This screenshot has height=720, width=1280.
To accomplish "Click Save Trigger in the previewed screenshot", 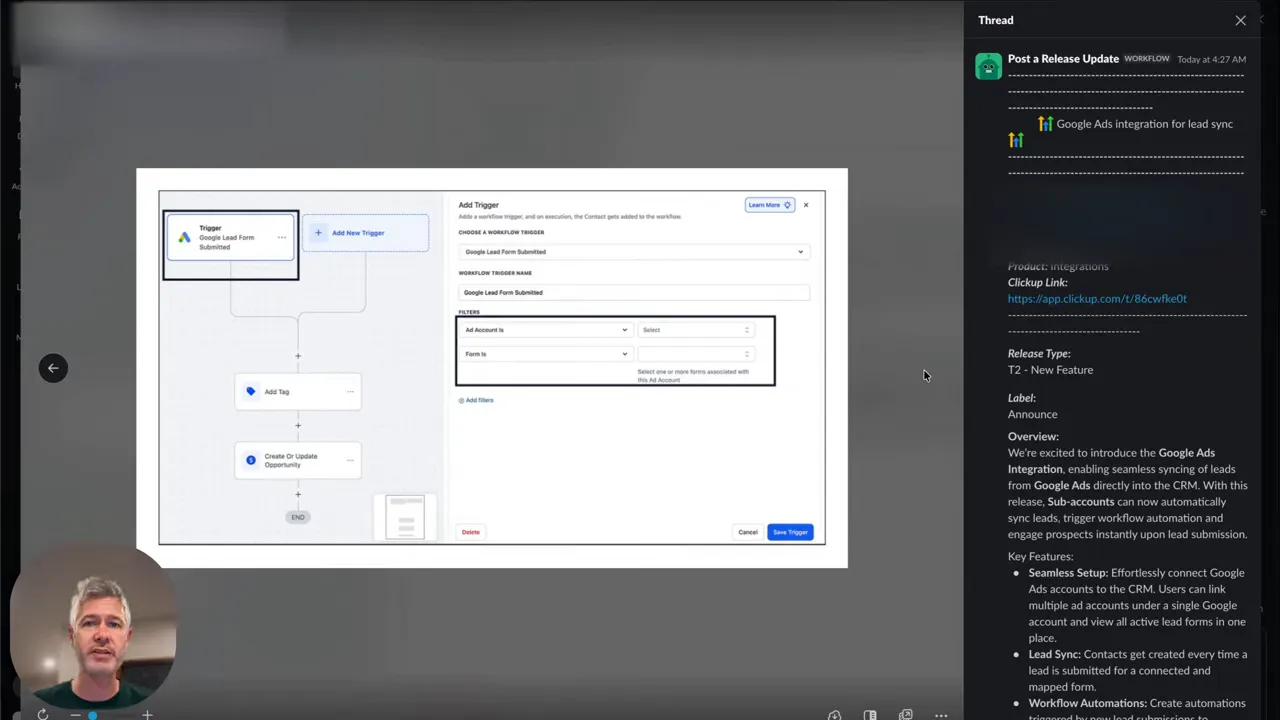I will point(790,532).
